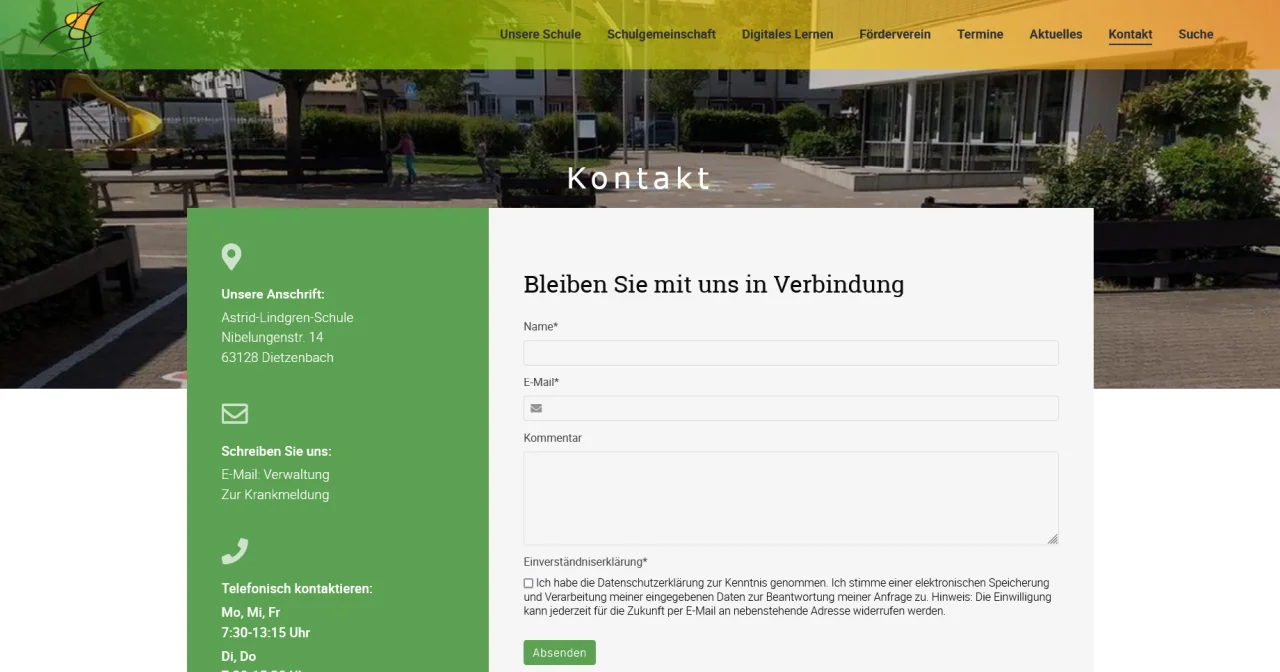Open the Unsere Schule menu
The image size is (1280, 672).
pos(540,34)
